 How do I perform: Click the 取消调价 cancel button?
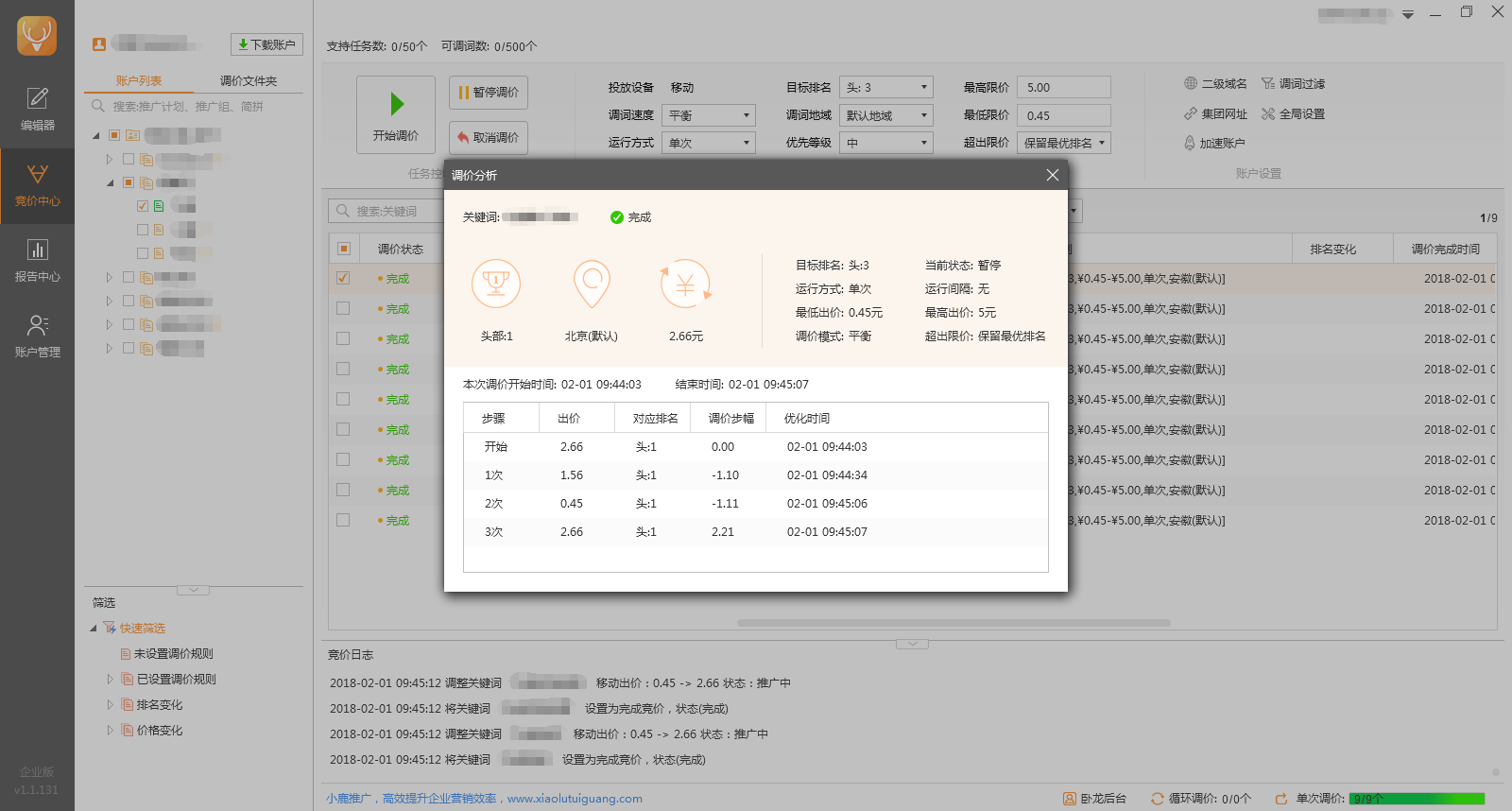click(489, 138)
